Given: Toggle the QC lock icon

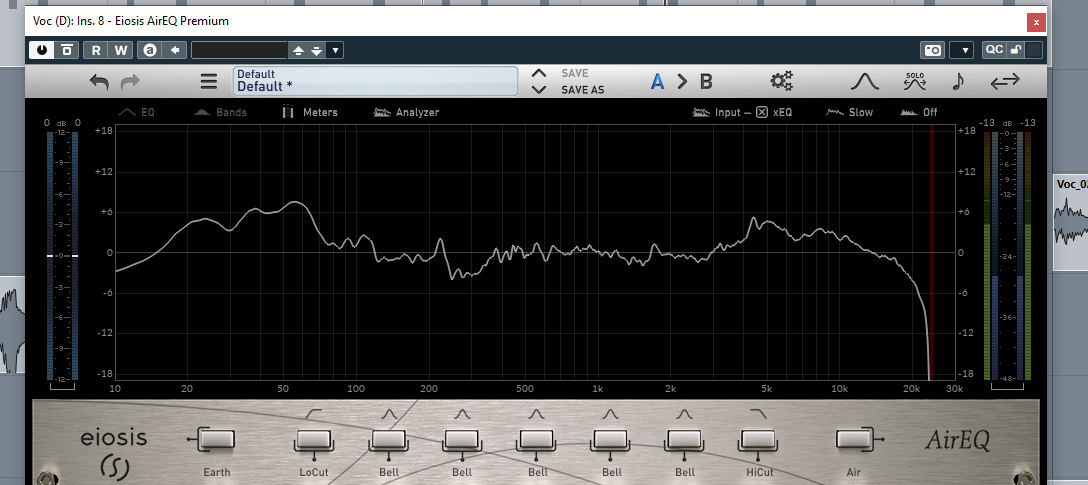Looking at the screenshot, I should (1015, 50).
